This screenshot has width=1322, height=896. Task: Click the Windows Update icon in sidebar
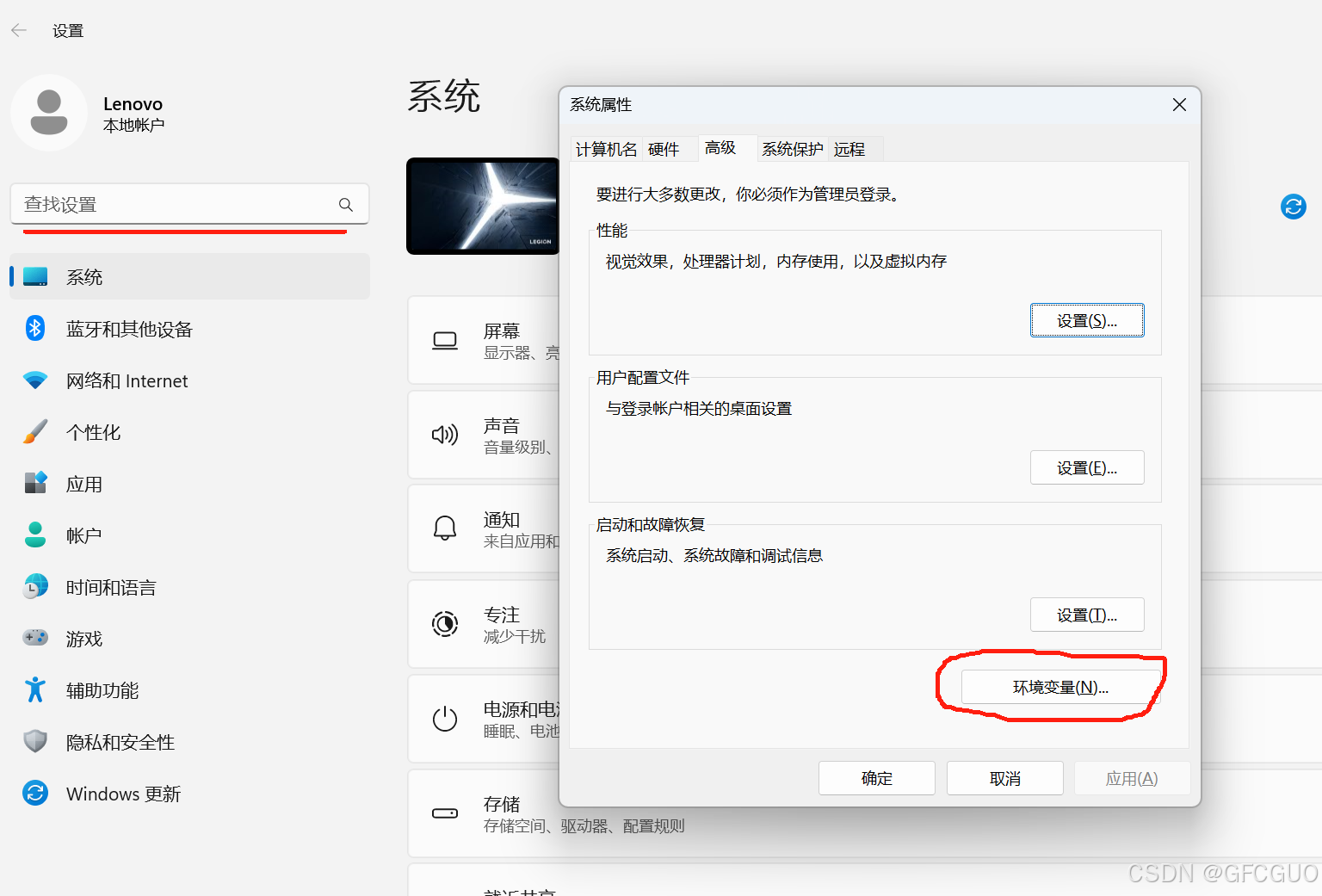coord(35,793)
